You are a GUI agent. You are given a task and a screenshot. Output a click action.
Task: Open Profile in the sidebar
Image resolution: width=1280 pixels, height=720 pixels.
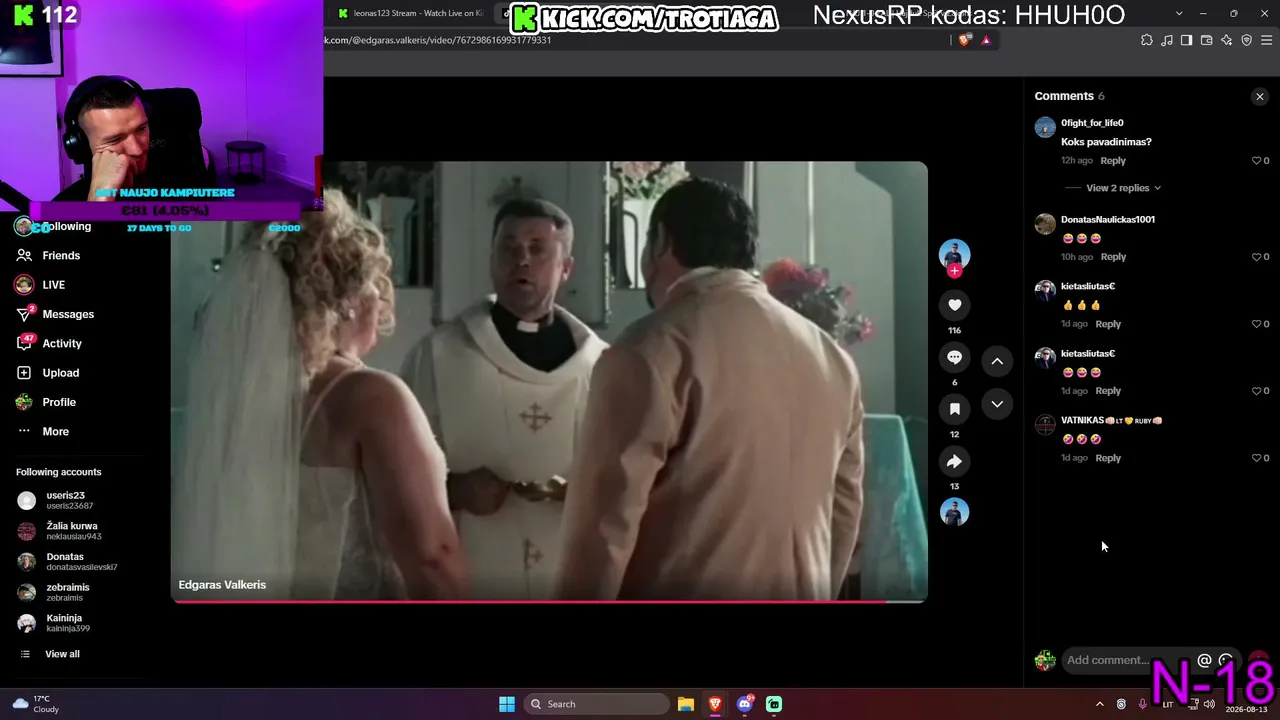tap(58, 402)
